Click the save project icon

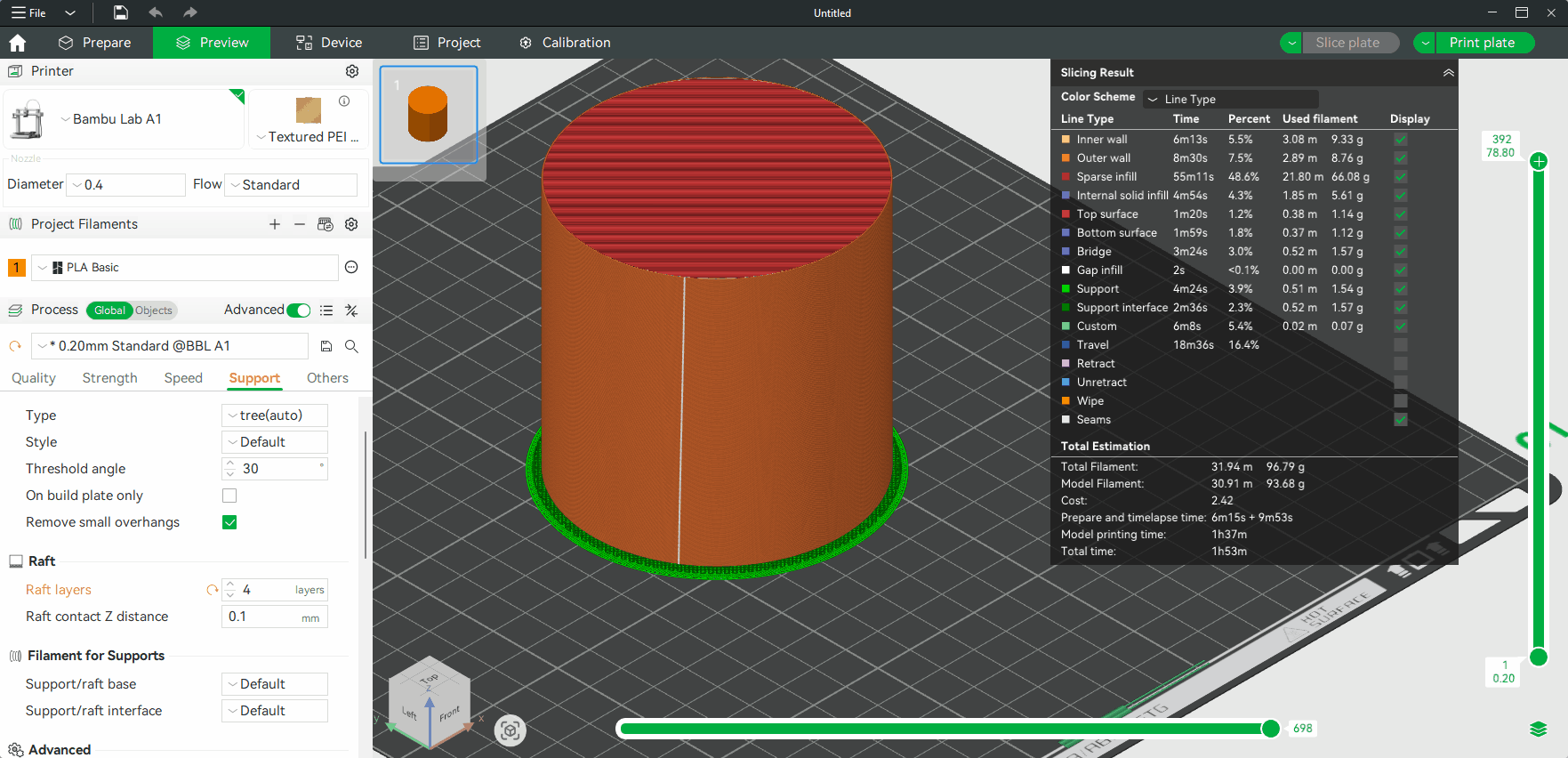pos(121,12)
